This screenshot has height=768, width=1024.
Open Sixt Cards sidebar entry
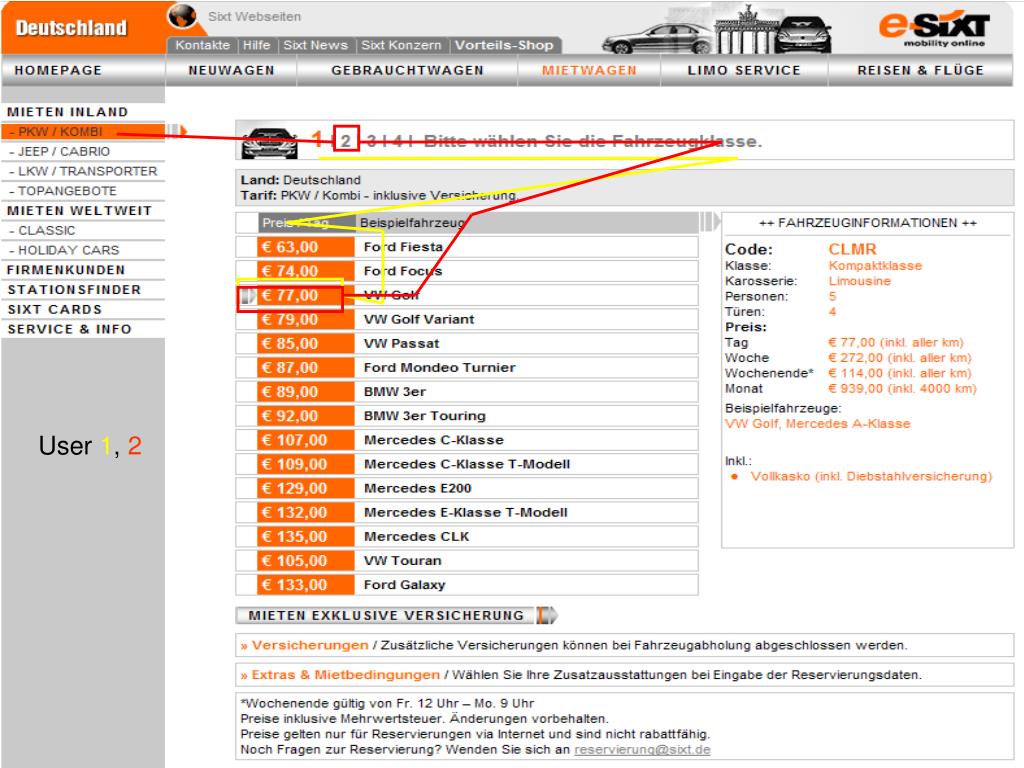pos(54,310)
